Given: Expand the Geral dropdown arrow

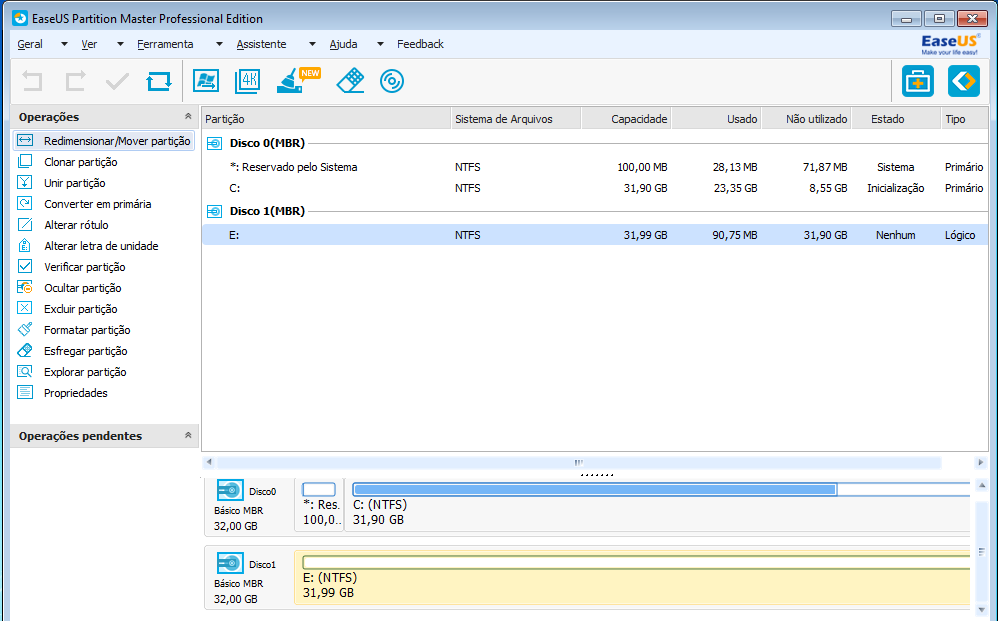Looking at the screenshot, I should (x=64, y=44).
